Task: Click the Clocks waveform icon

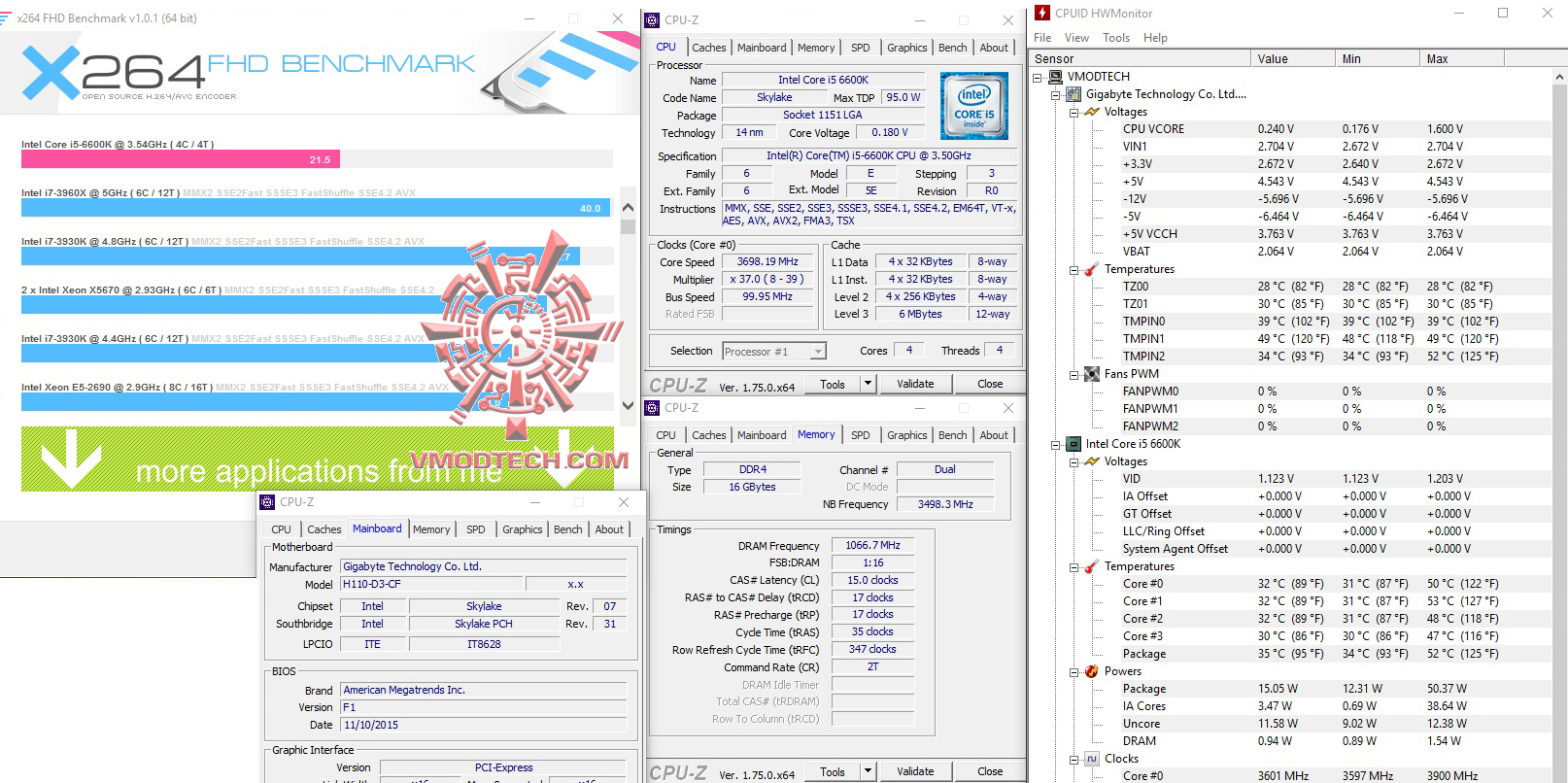Action: tap(1092, 759)
